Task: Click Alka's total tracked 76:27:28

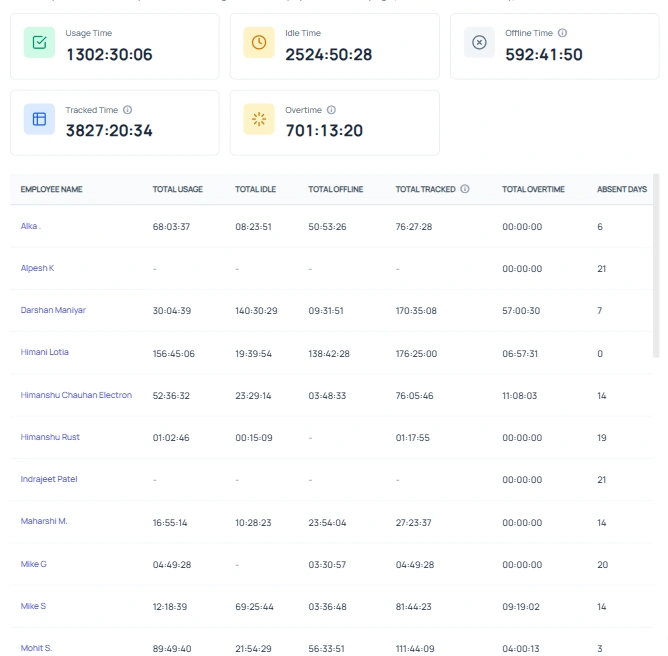Action: pyautogui.click(x=414, y=227)
